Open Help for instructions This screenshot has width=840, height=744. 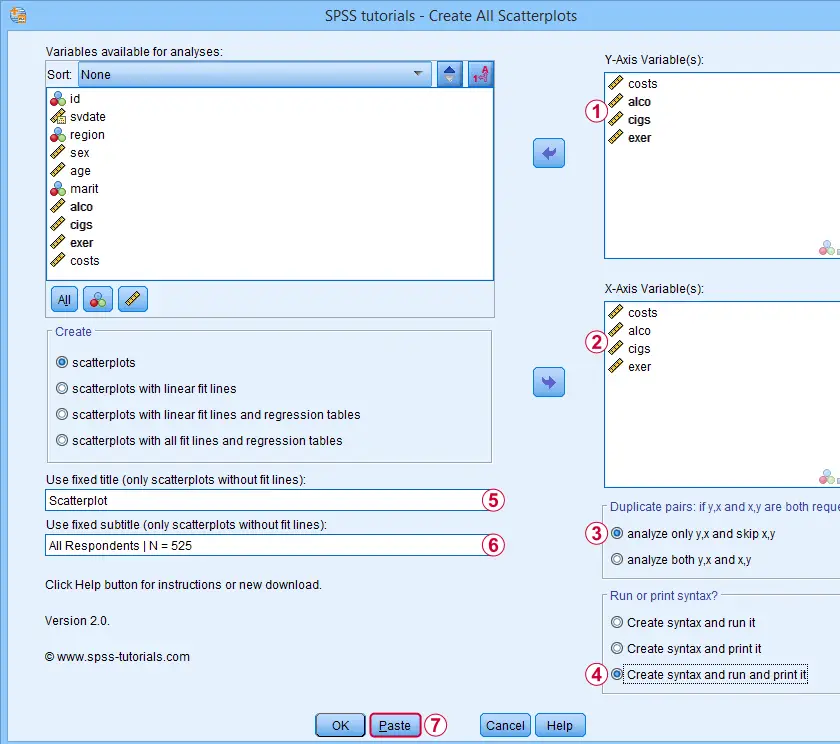(560, 725)
